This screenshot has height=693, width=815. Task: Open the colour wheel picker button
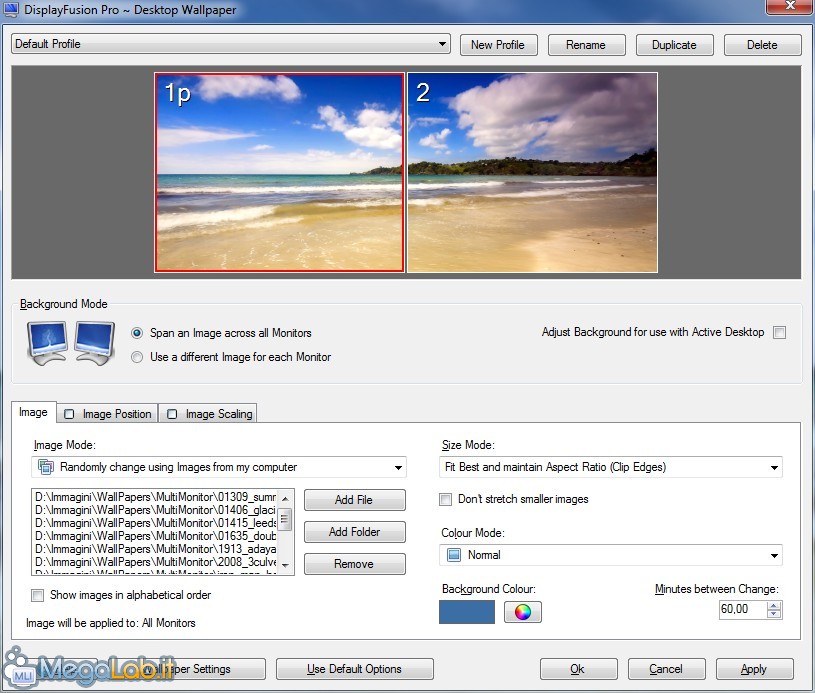522,612
